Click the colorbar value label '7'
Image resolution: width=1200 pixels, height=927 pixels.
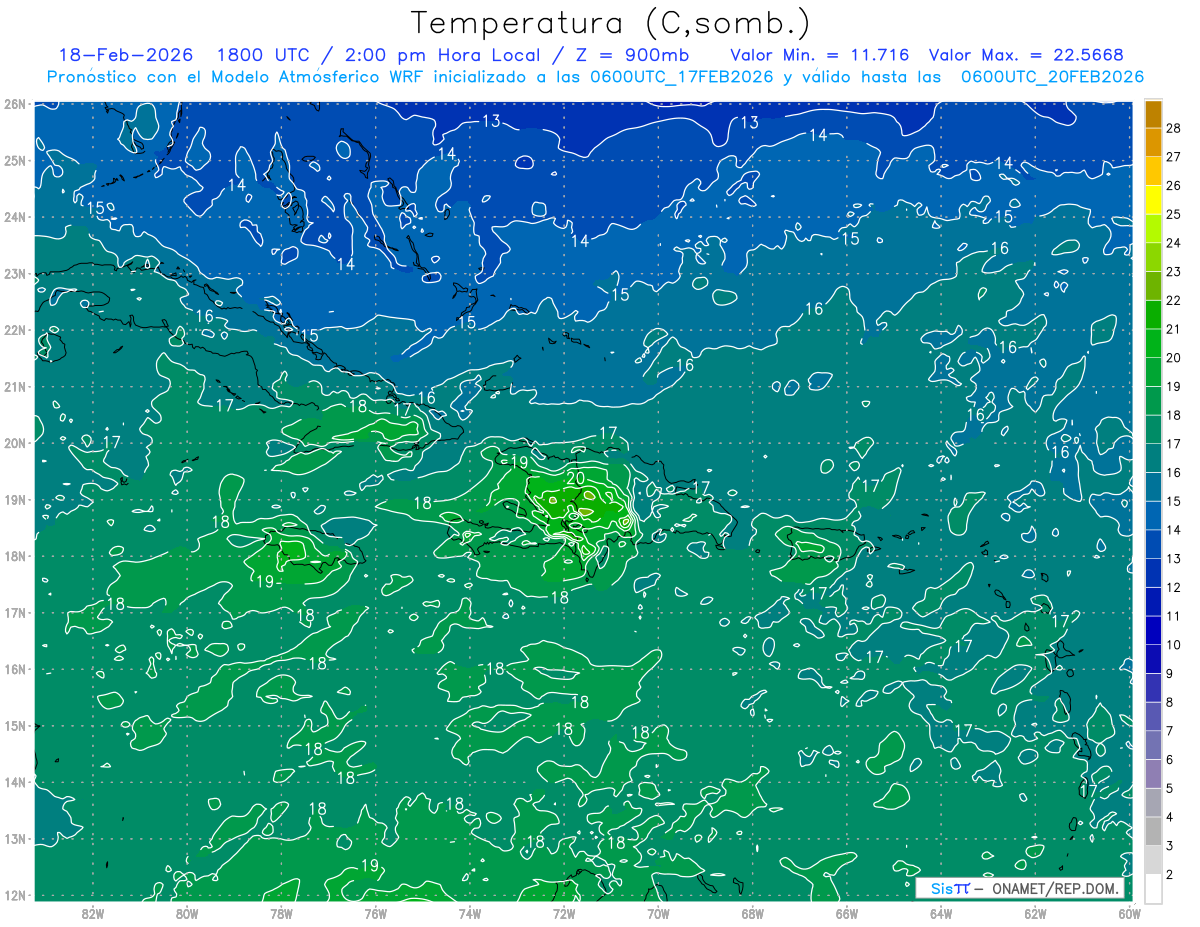coord(1170,731)
